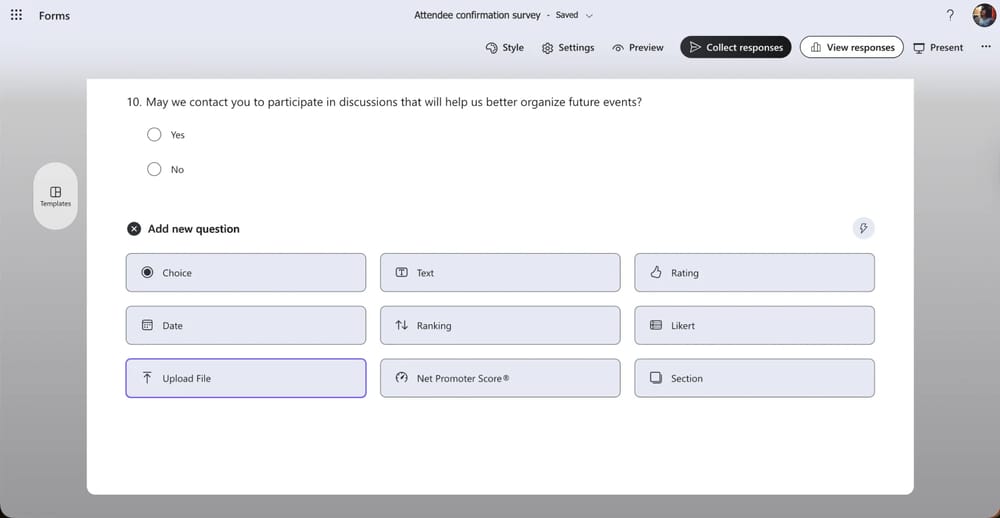
Task: Add a Date question
Action: (246, 325)
